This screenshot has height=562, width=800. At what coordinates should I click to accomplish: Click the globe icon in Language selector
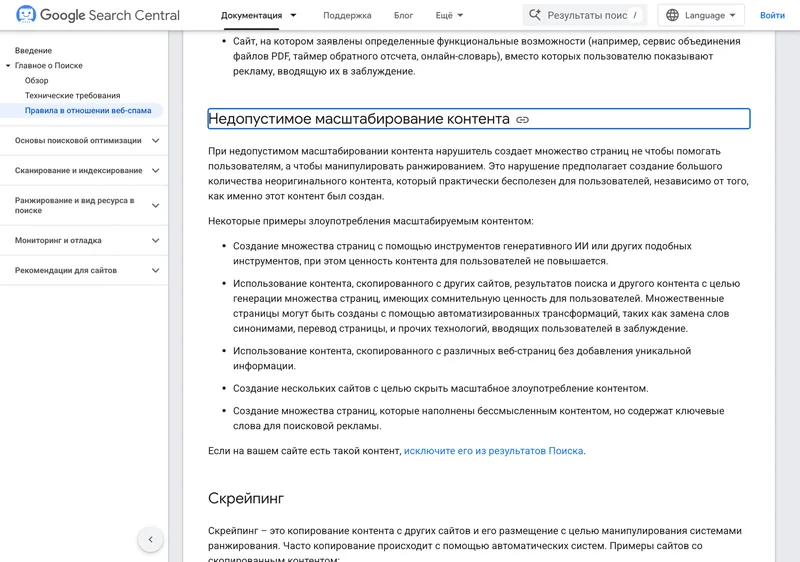pos(672,15)
